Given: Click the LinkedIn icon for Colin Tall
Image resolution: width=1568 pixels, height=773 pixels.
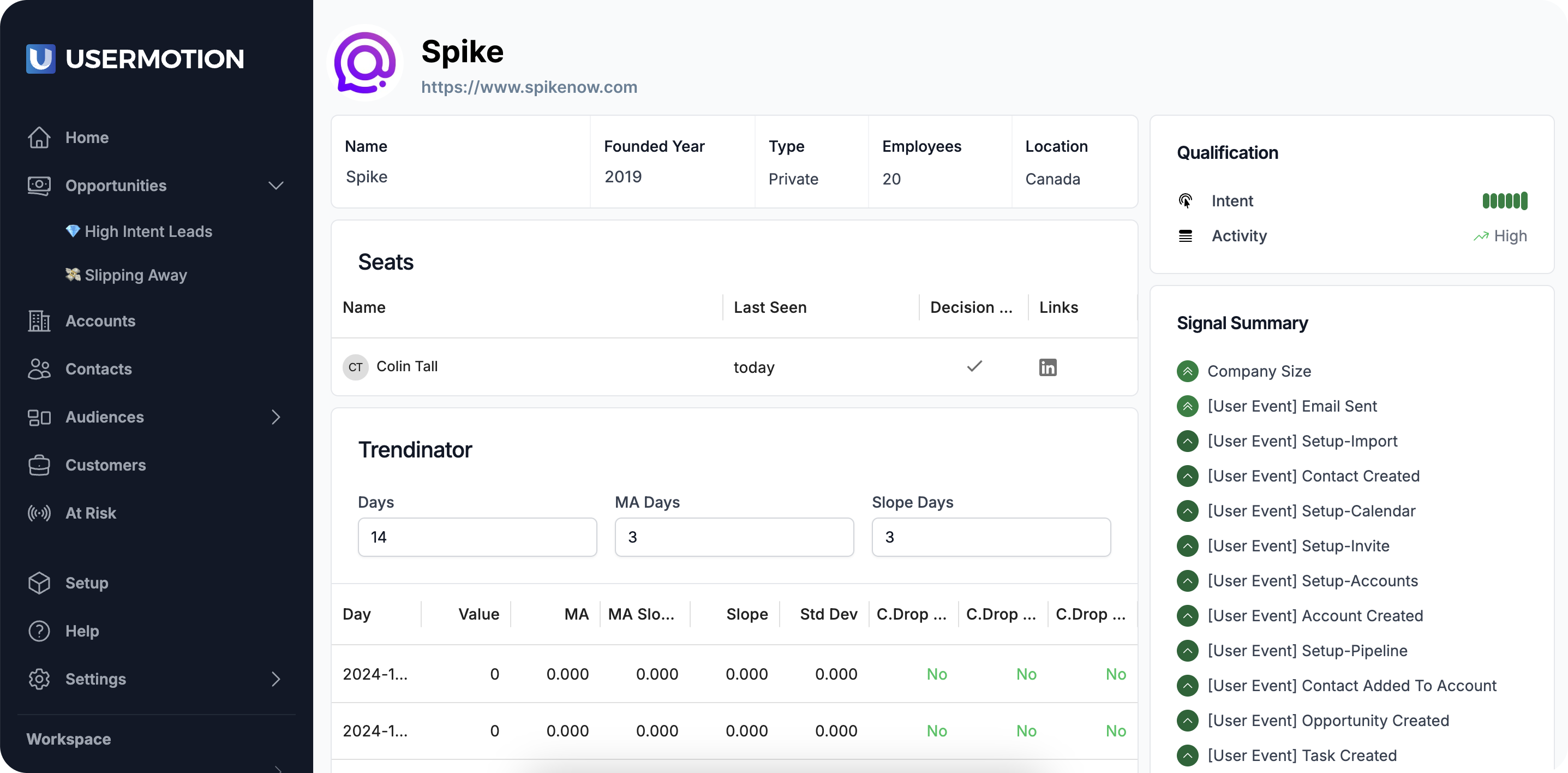Looking at the screenshot, I should 1047,367.
